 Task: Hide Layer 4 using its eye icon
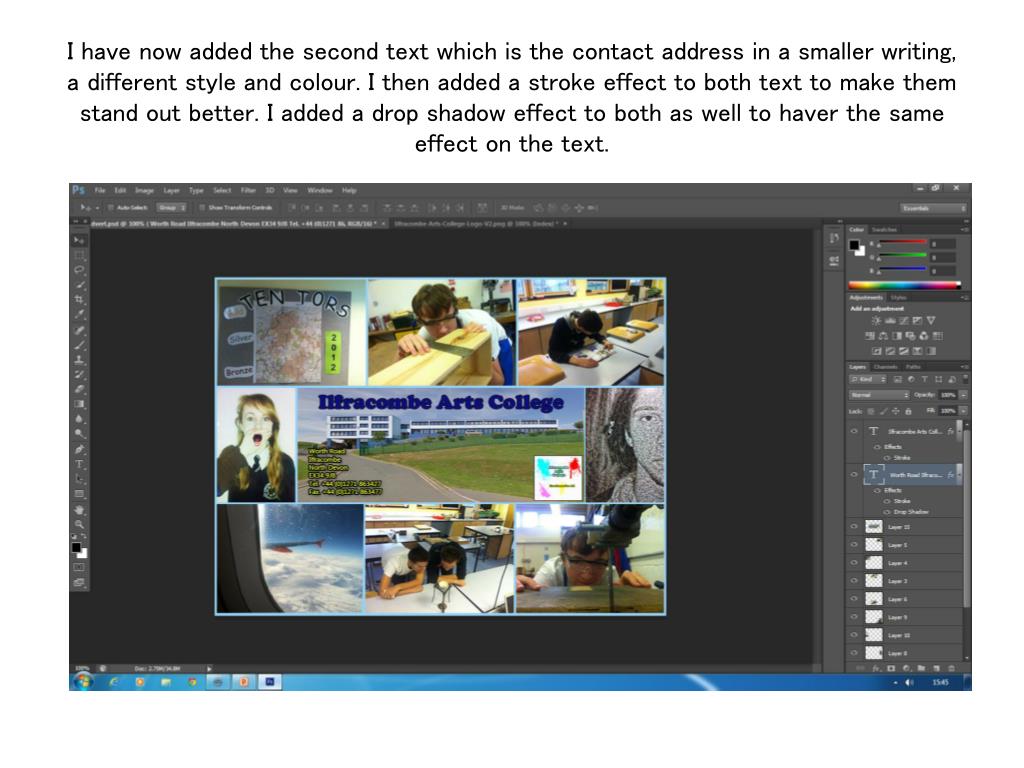[x=854, y=563]
